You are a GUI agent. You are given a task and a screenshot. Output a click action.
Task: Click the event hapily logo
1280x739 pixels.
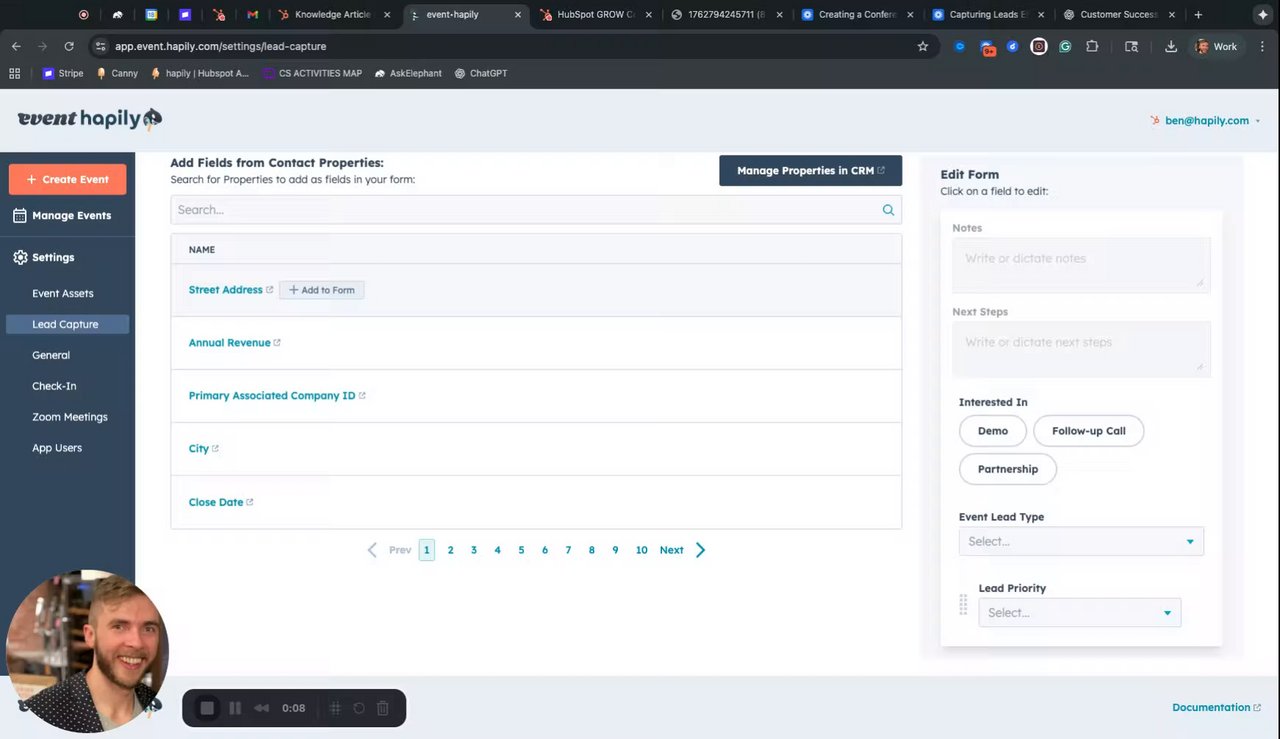point(90,119)
